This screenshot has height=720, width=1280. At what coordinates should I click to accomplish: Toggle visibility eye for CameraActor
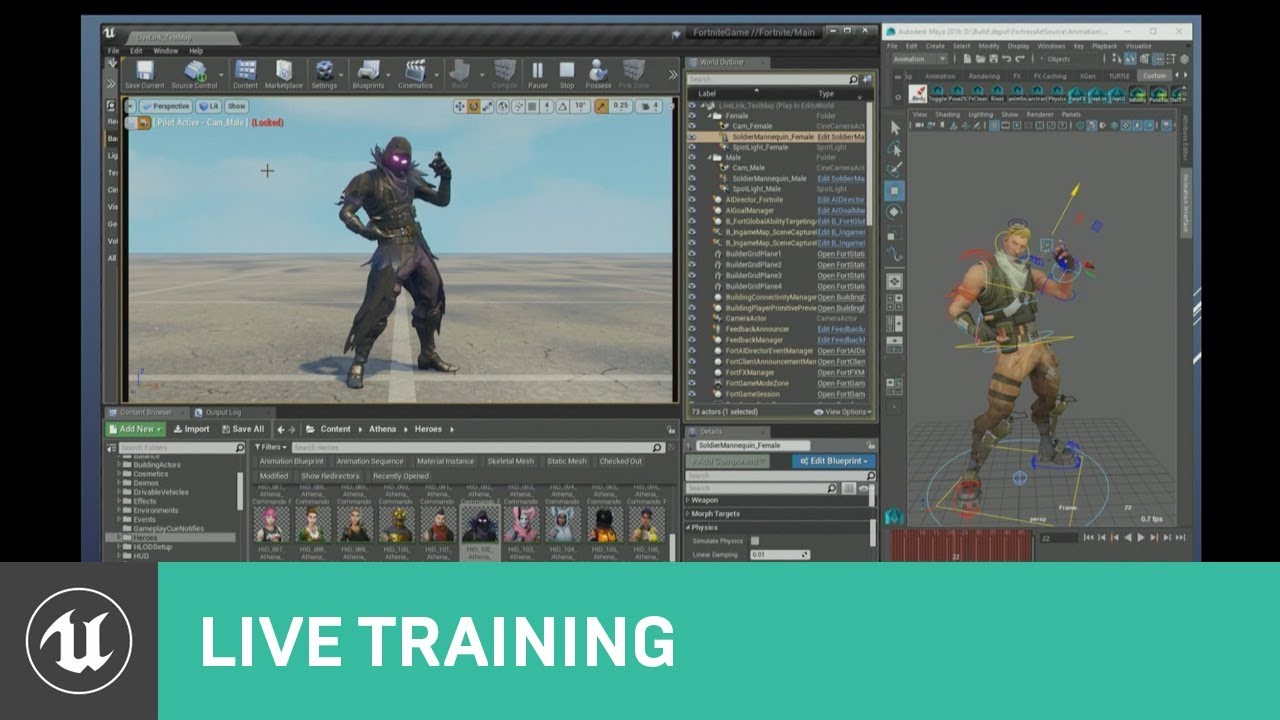(691, 318)
